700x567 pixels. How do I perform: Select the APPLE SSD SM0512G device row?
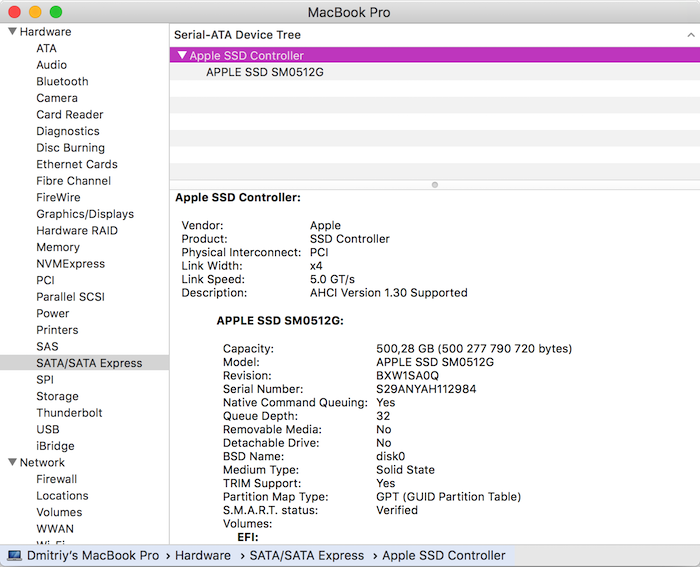click(435, 72)
